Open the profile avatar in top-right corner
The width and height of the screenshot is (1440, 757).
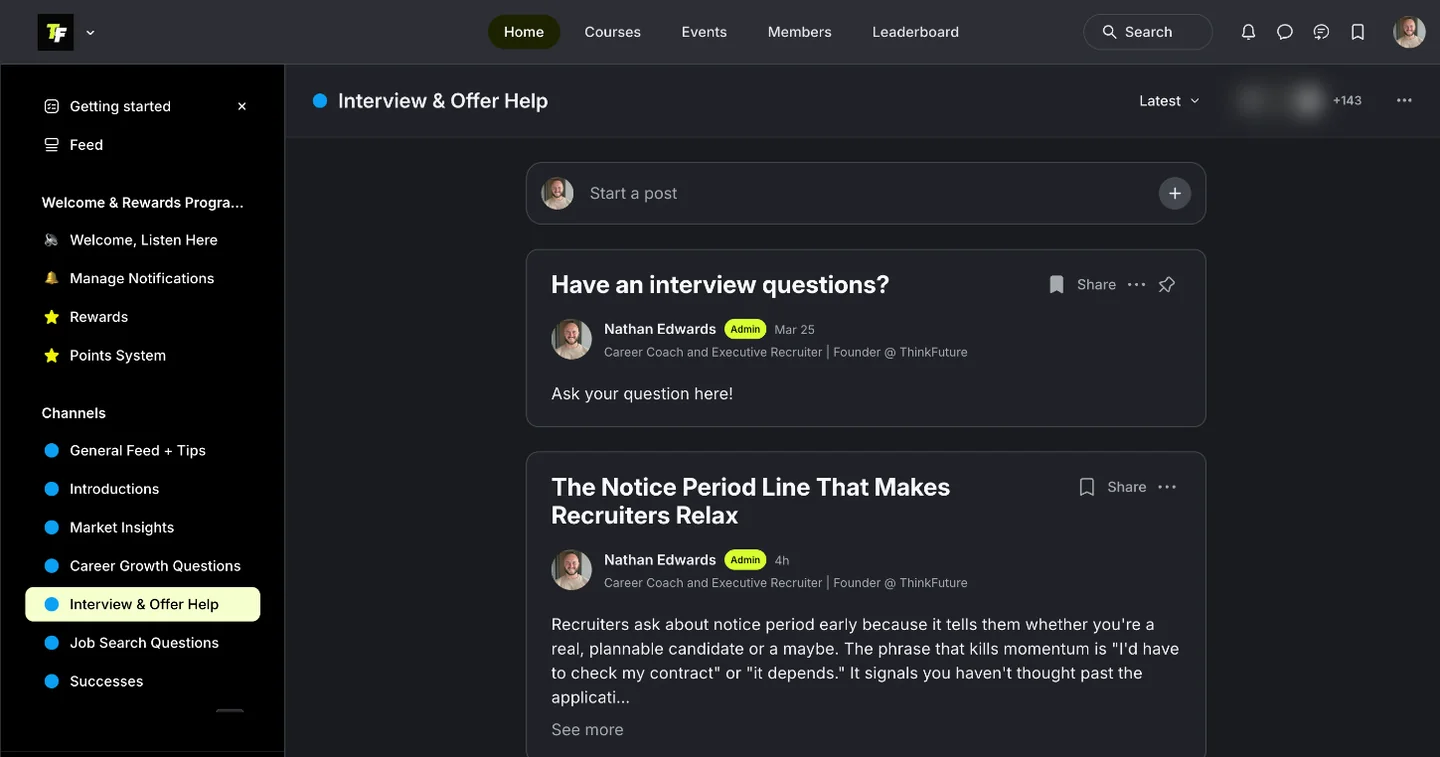tap(1409, 32)
